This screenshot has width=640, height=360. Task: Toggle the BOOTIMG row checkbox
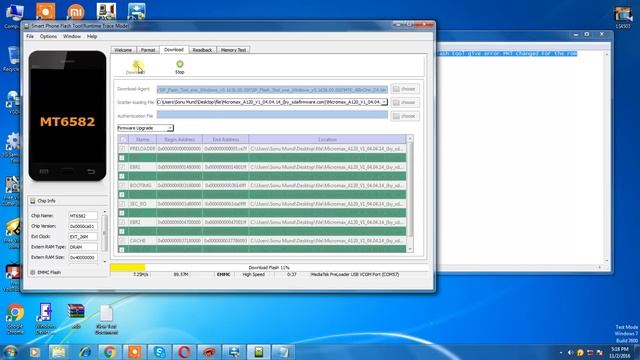tap(122, 186)
